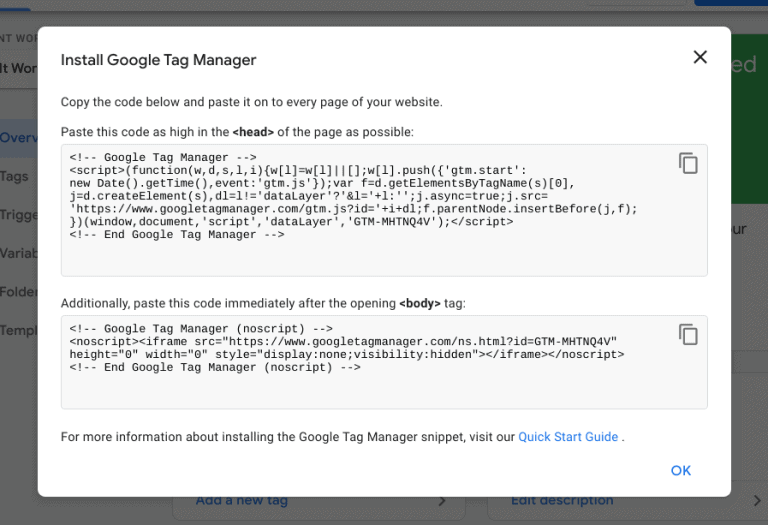Click 'Add a new tag' behind the dialog

[x=241, y=501]
